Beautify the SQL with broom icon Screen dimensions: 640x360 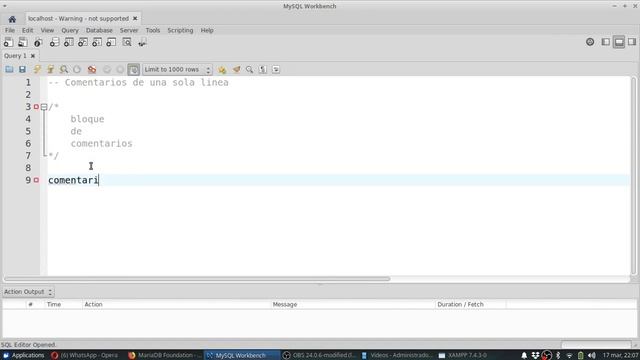[x=236, y=69]
